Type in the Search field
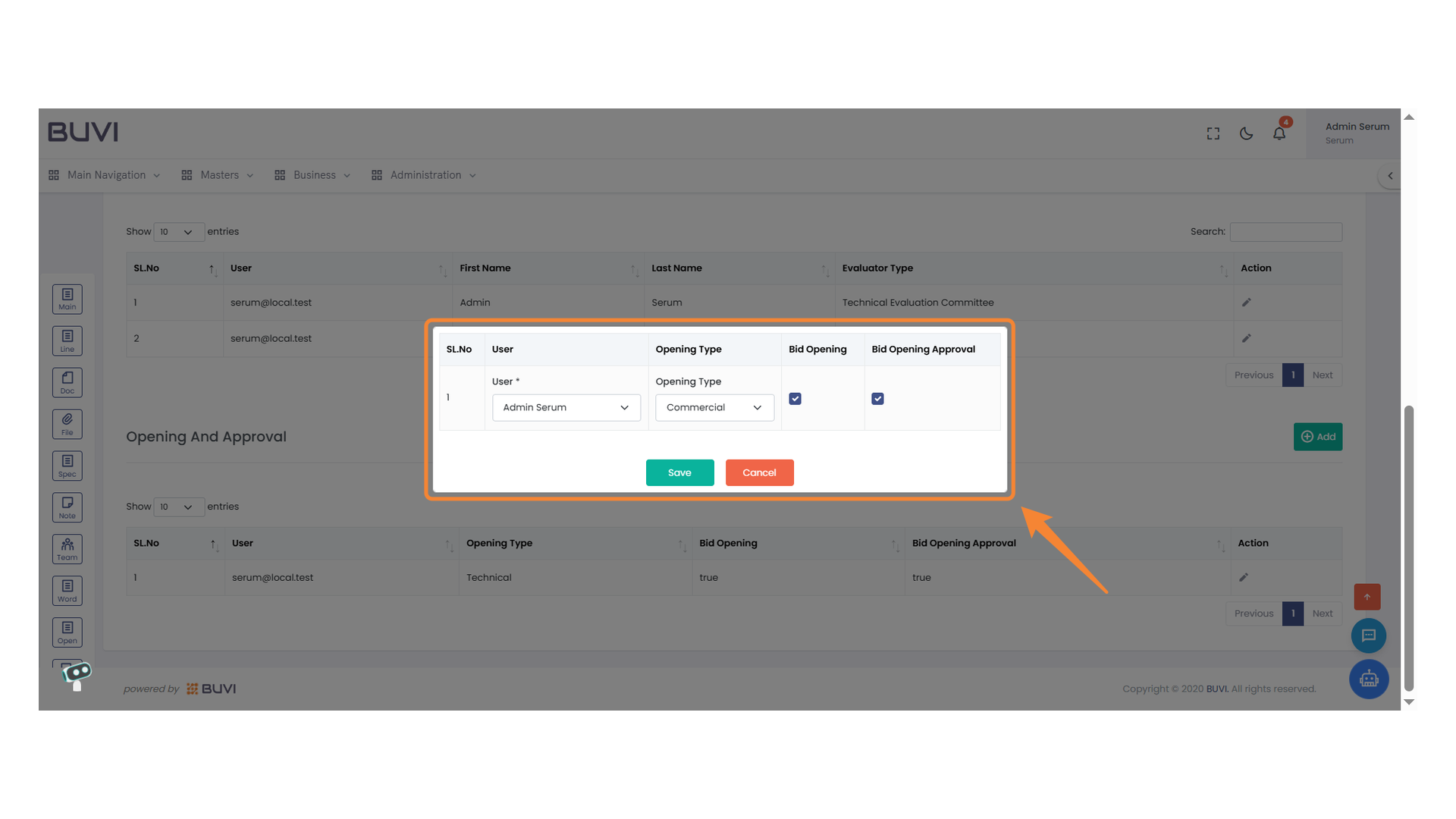1456x819 pixels. (1285, 232)
